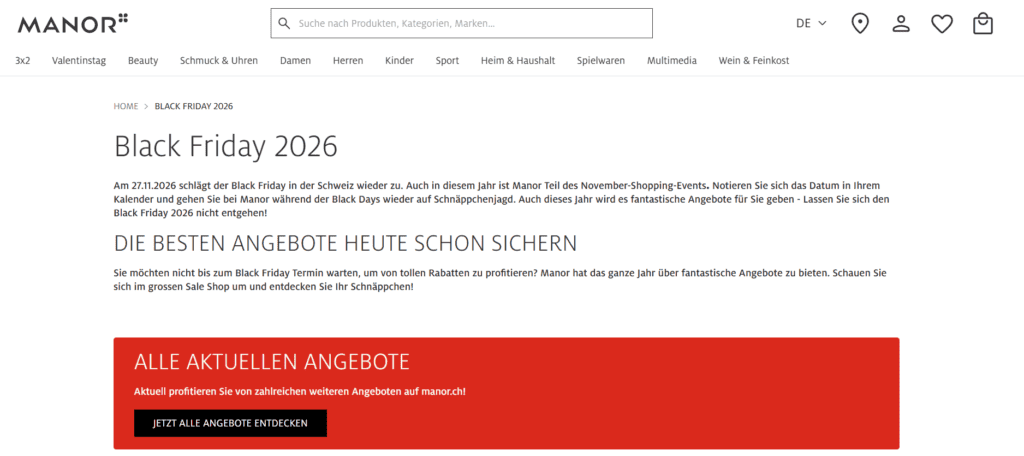Click BLACK FRIDAY 2026 breadcrumb
This screenshot has height=456, width=1024.
[x=194, y=106]
